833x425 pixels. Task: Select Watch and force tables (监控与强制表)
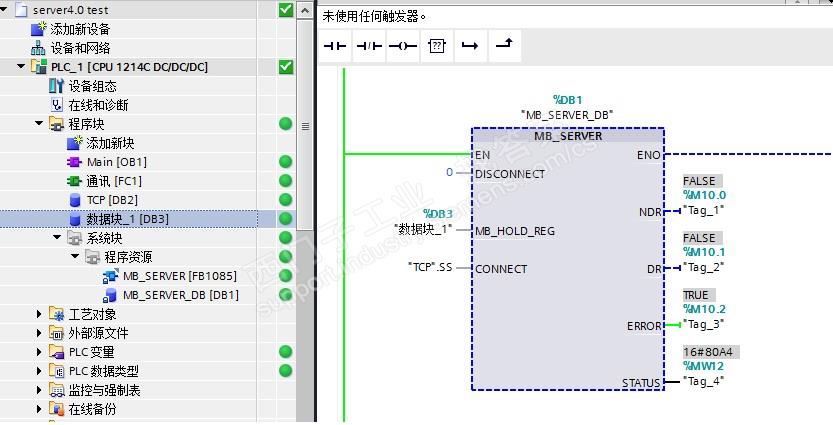coord(104,390)
